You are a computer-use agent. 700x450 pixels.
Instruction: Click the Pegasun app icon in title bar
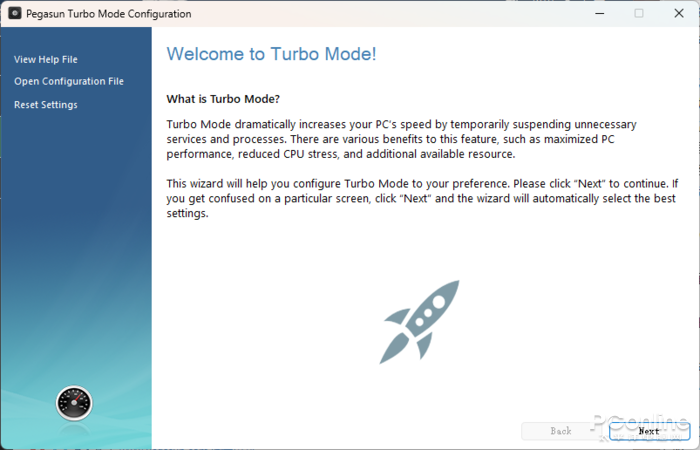tap(14, 13)
